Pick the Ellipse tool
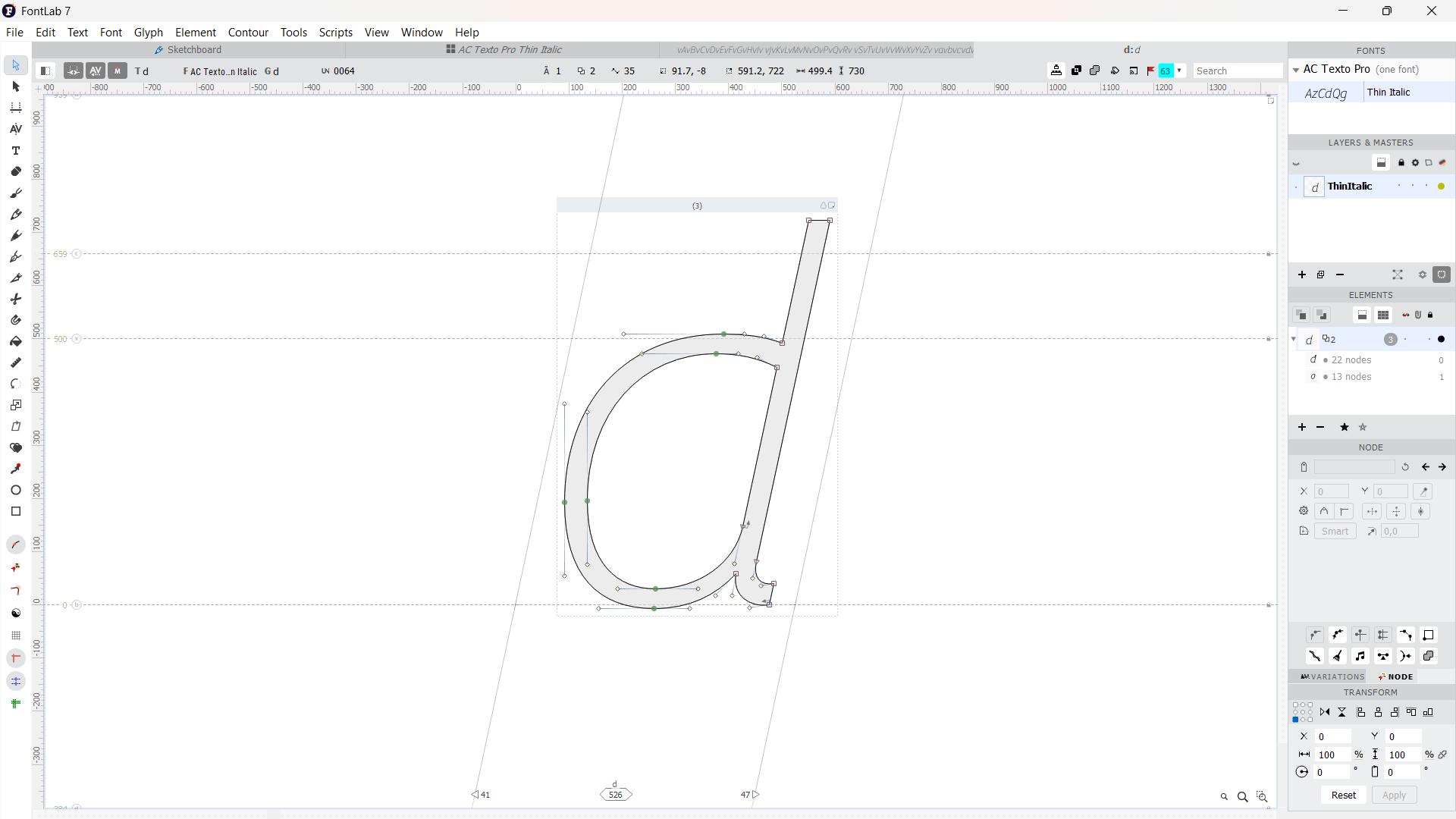The image size is (1456, 819). coord(15,491)
